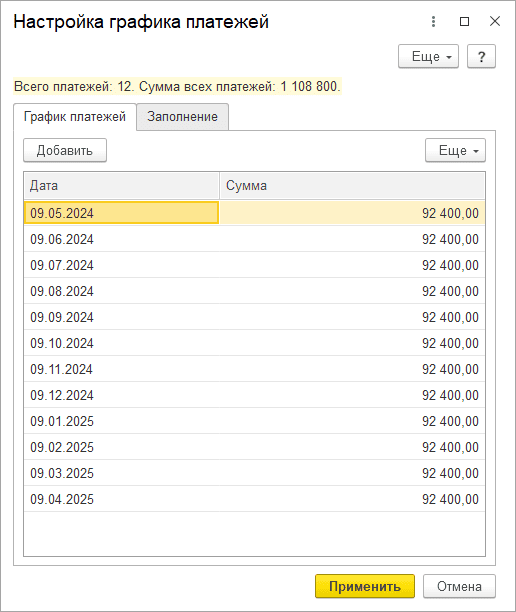Expand the top Еще dropdown menu
Image resolution: width=516 pixels, height=612 pixels.
[x=428, y=57]
